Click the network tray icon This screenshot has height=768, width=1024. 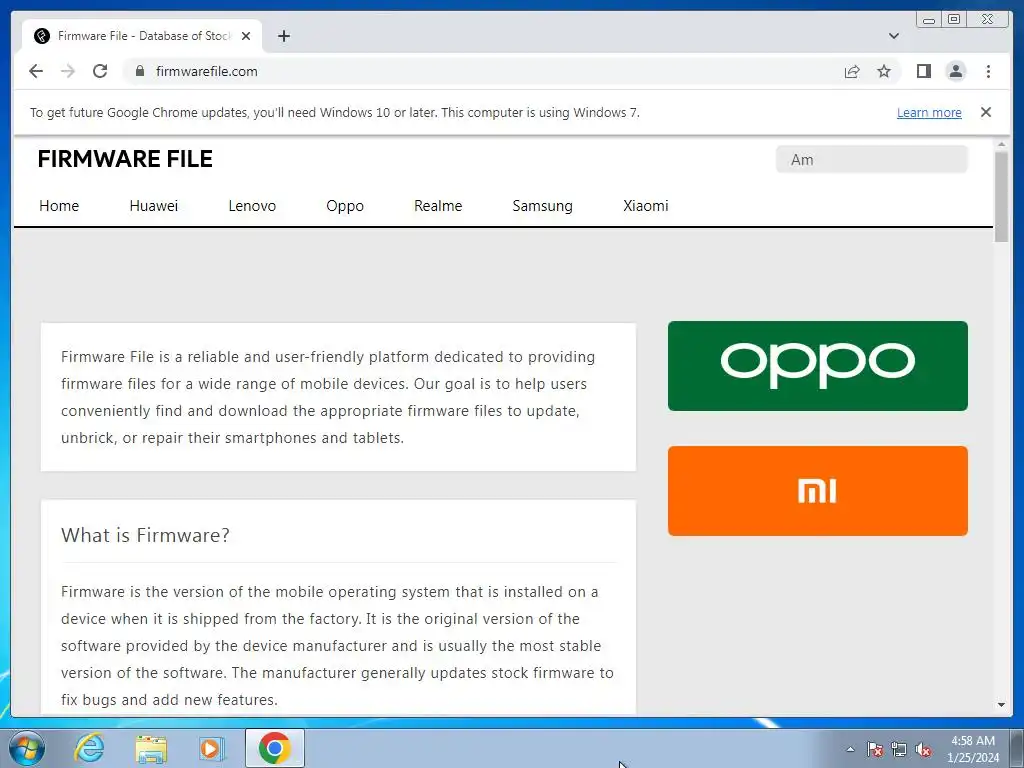pos(899,749)
